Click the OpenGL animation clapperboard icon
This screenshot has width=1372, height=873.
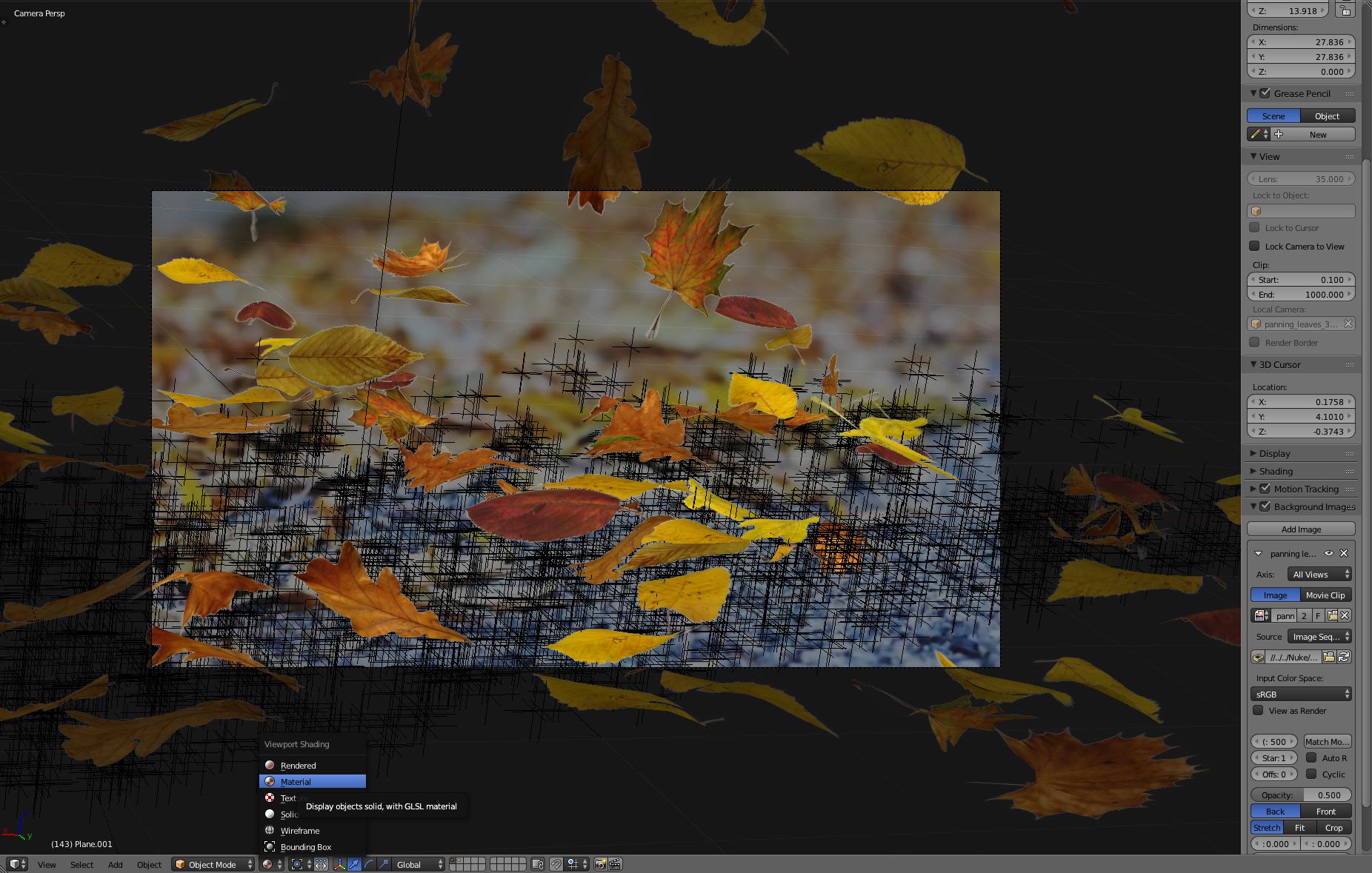[616, 864]
